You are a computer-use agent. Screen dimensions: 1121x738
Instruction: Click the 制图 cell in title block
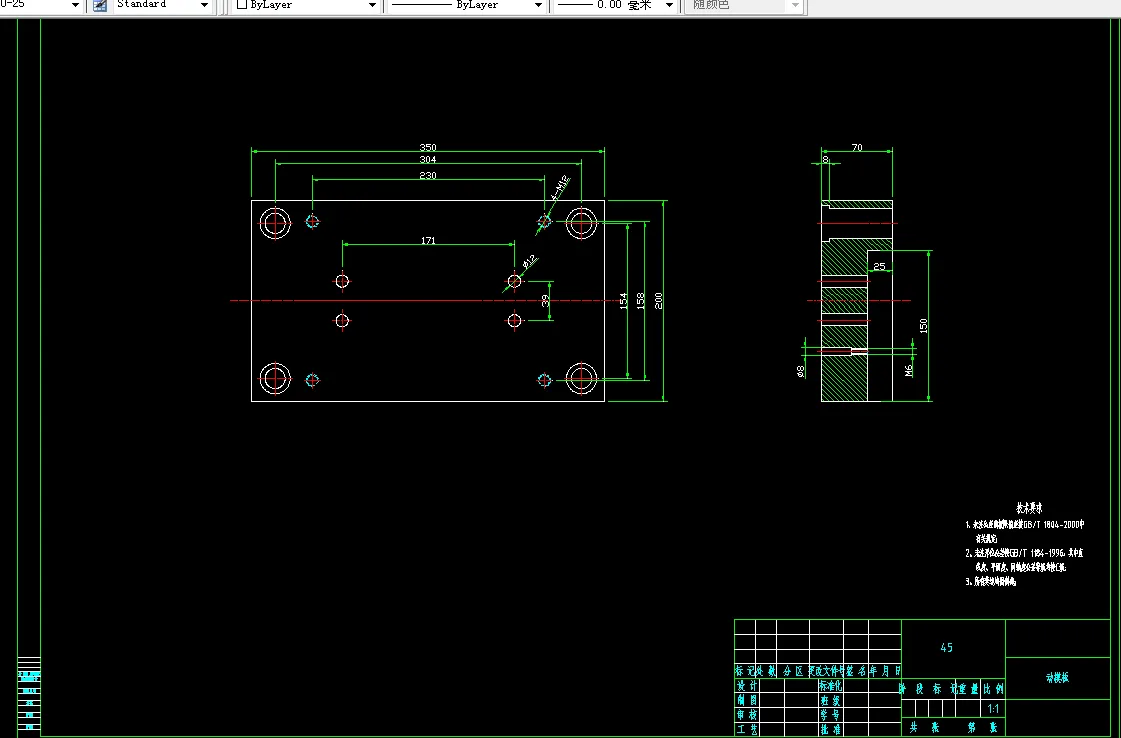click(747, 700)
